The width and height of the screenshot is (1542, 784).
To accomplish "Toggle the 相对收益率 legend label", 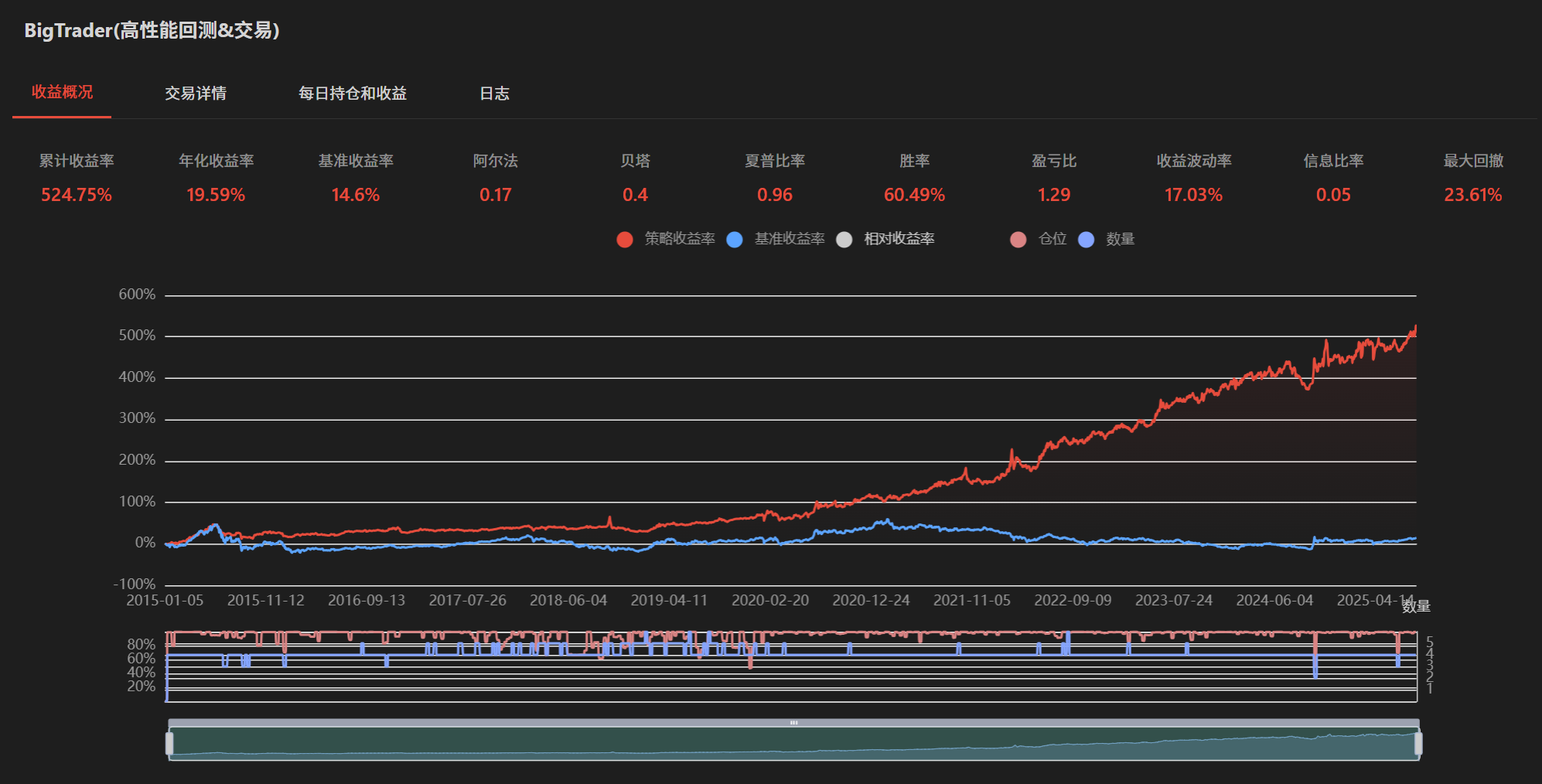I will click(899, 240).
